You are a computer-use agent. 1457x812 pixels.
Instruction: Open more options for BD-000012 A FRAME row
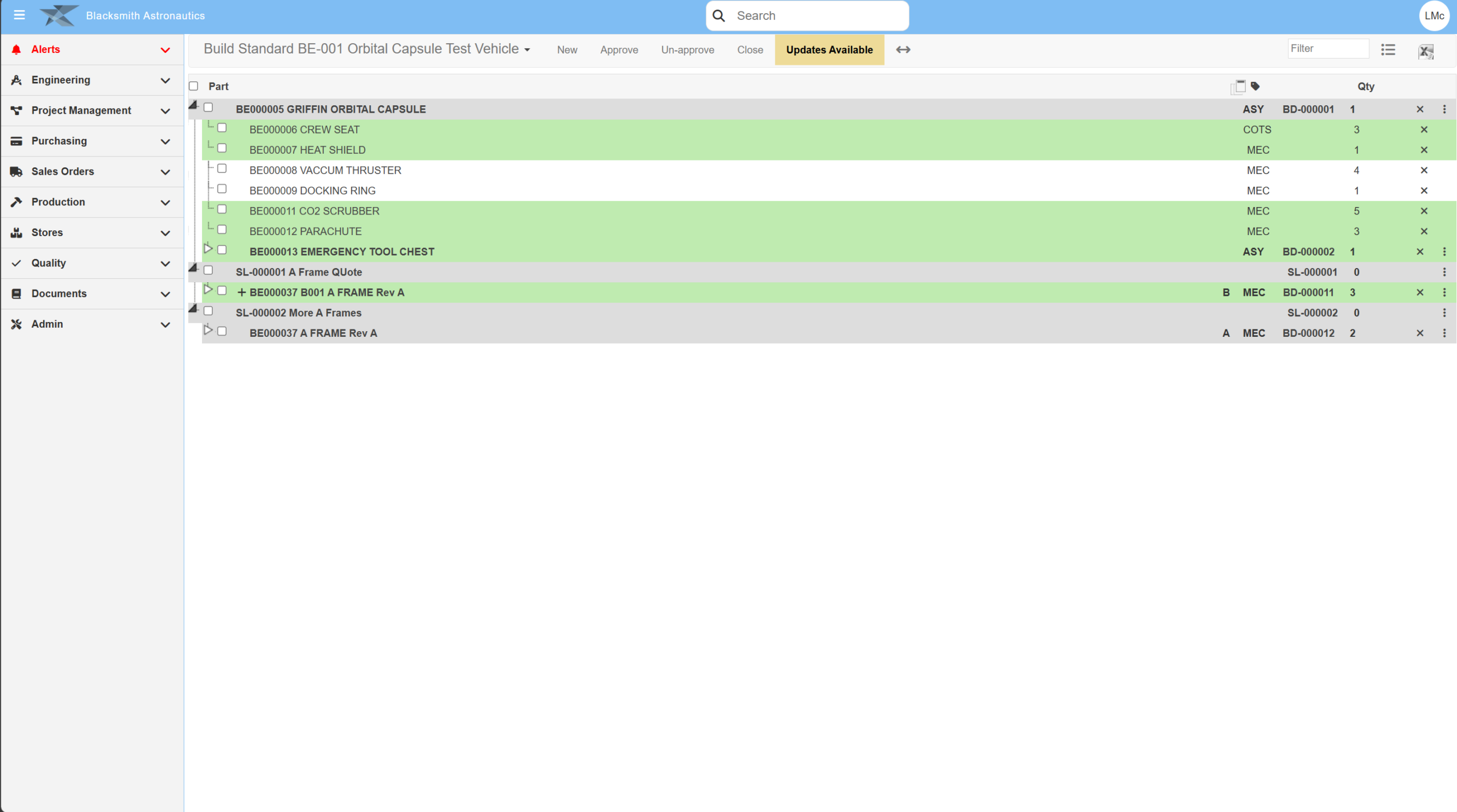pos(1444,333)
